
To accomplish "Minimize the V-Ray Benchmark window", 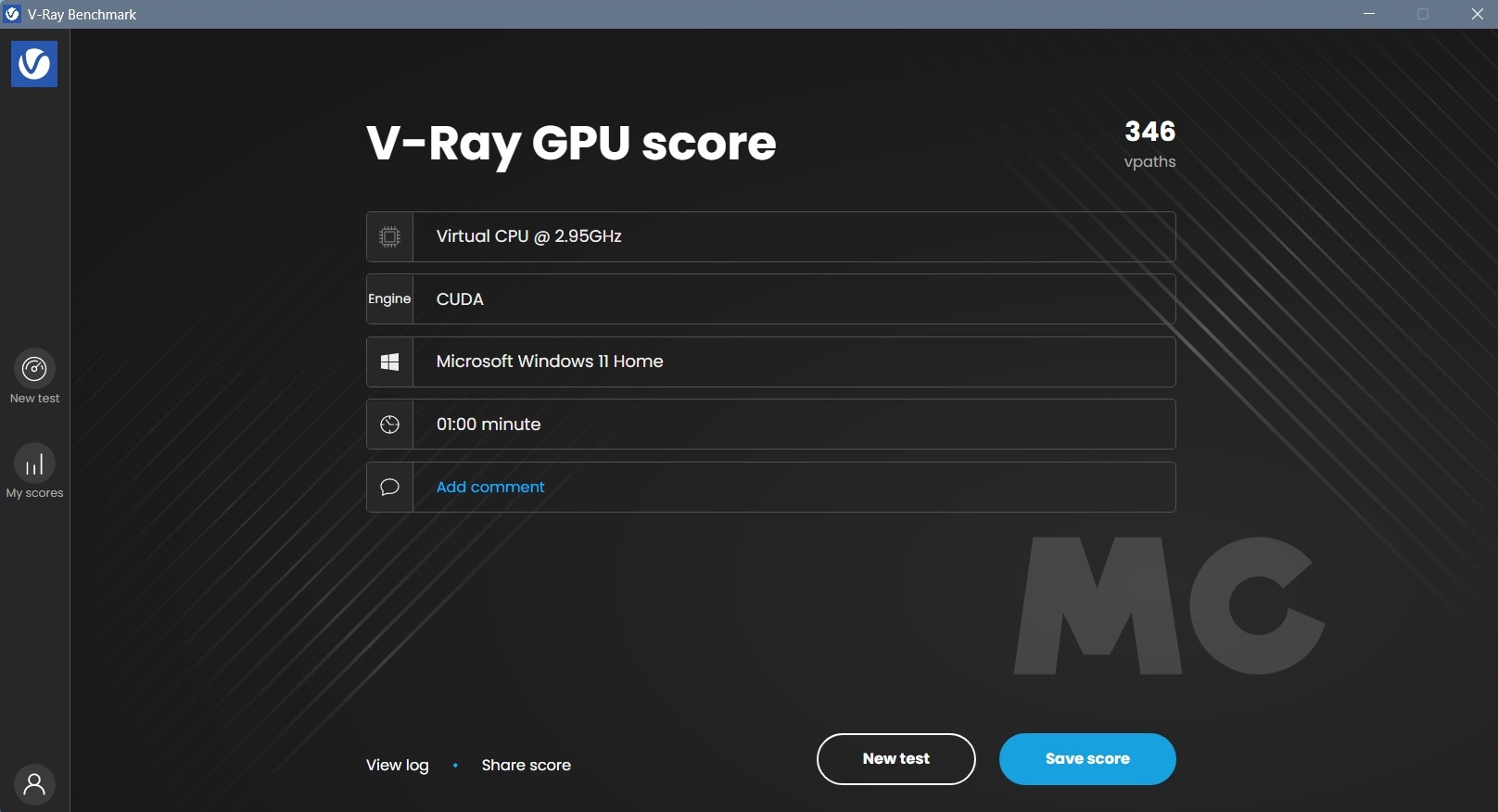I will tap(1369, 14).
